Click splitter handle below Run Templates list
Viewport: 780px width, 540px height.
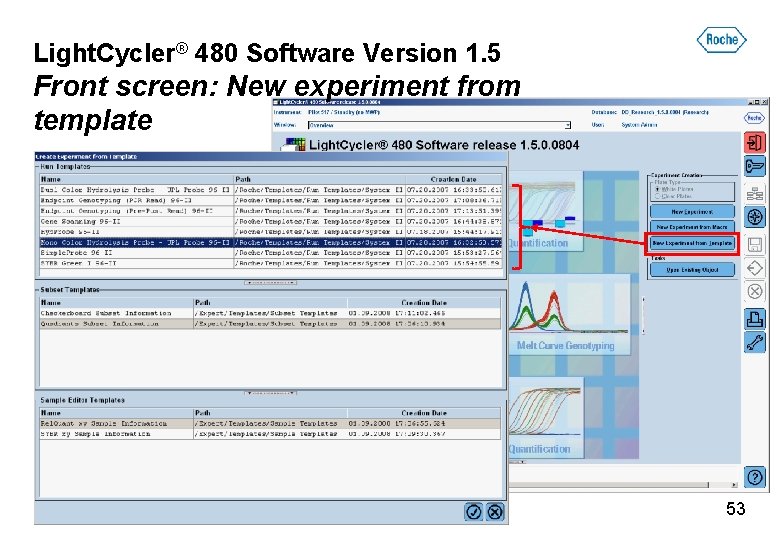[271, 282]
